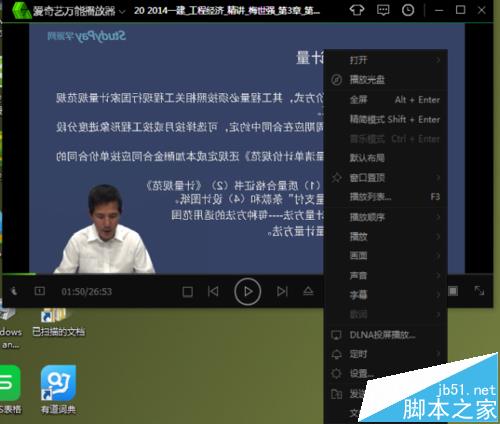Image resolution: width=500 pixels, height=424 pixels.
Task: Choose 精简模式 Shift+Enter menu entry
Action: tap(385, 119)
